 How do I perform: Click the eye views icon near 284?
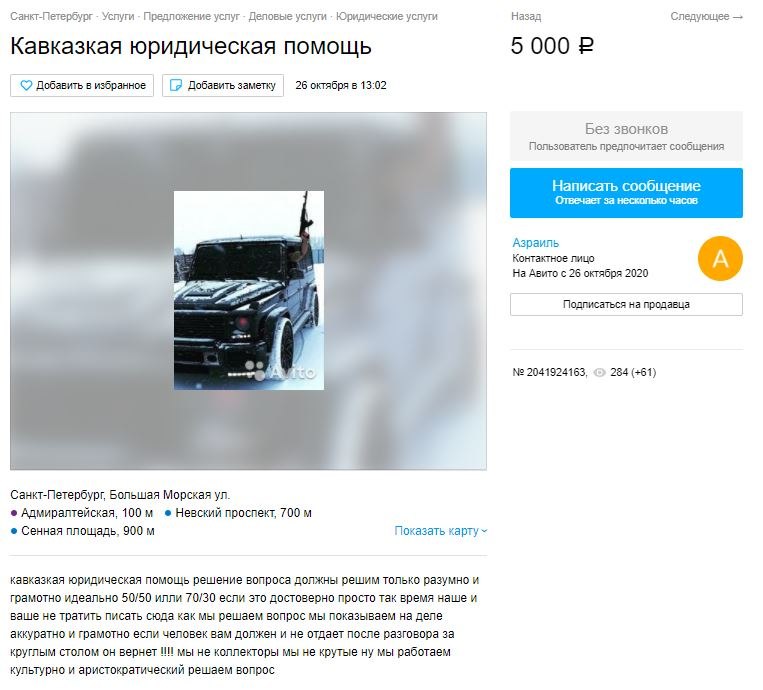click(x=600, y=373)
